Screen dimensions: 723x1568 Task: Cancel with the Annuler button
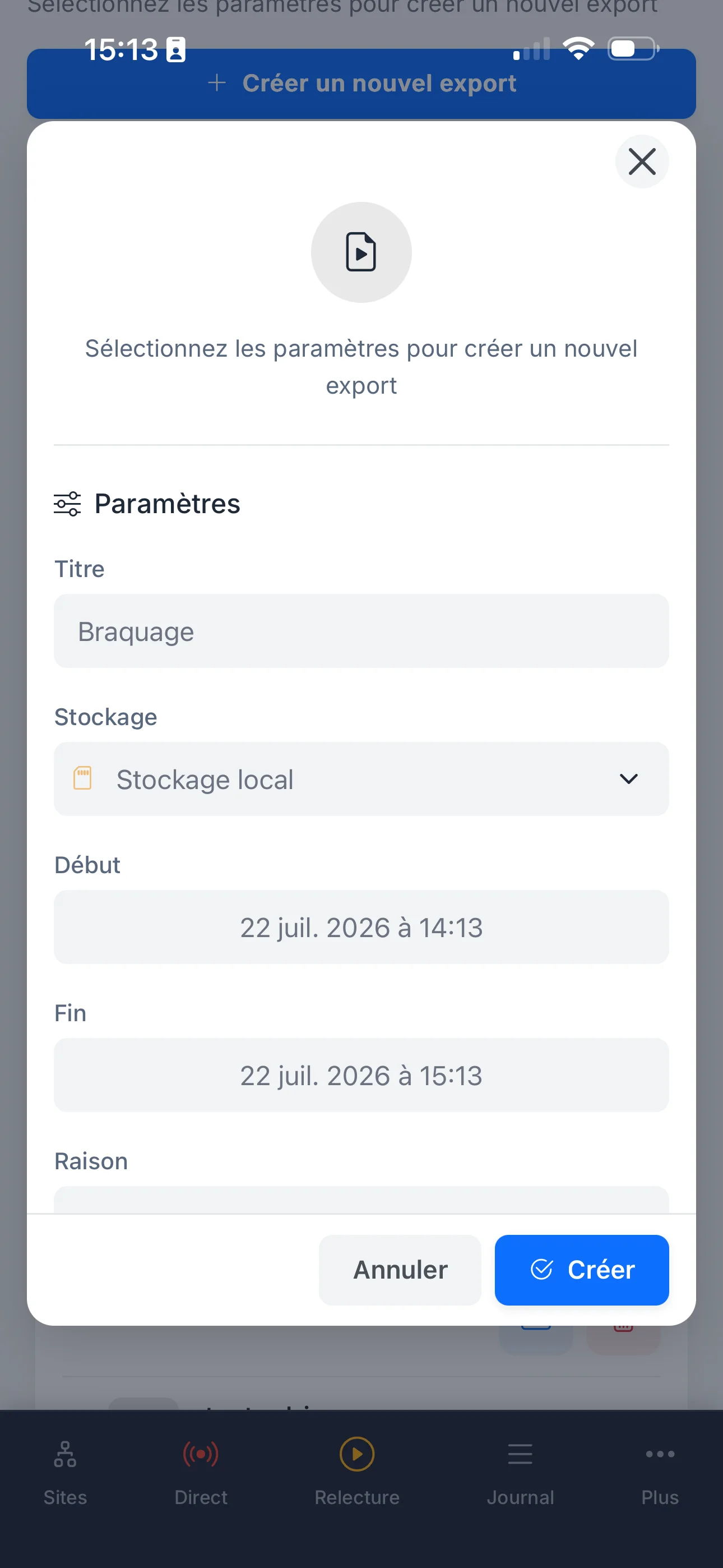tap(400, 1270)
